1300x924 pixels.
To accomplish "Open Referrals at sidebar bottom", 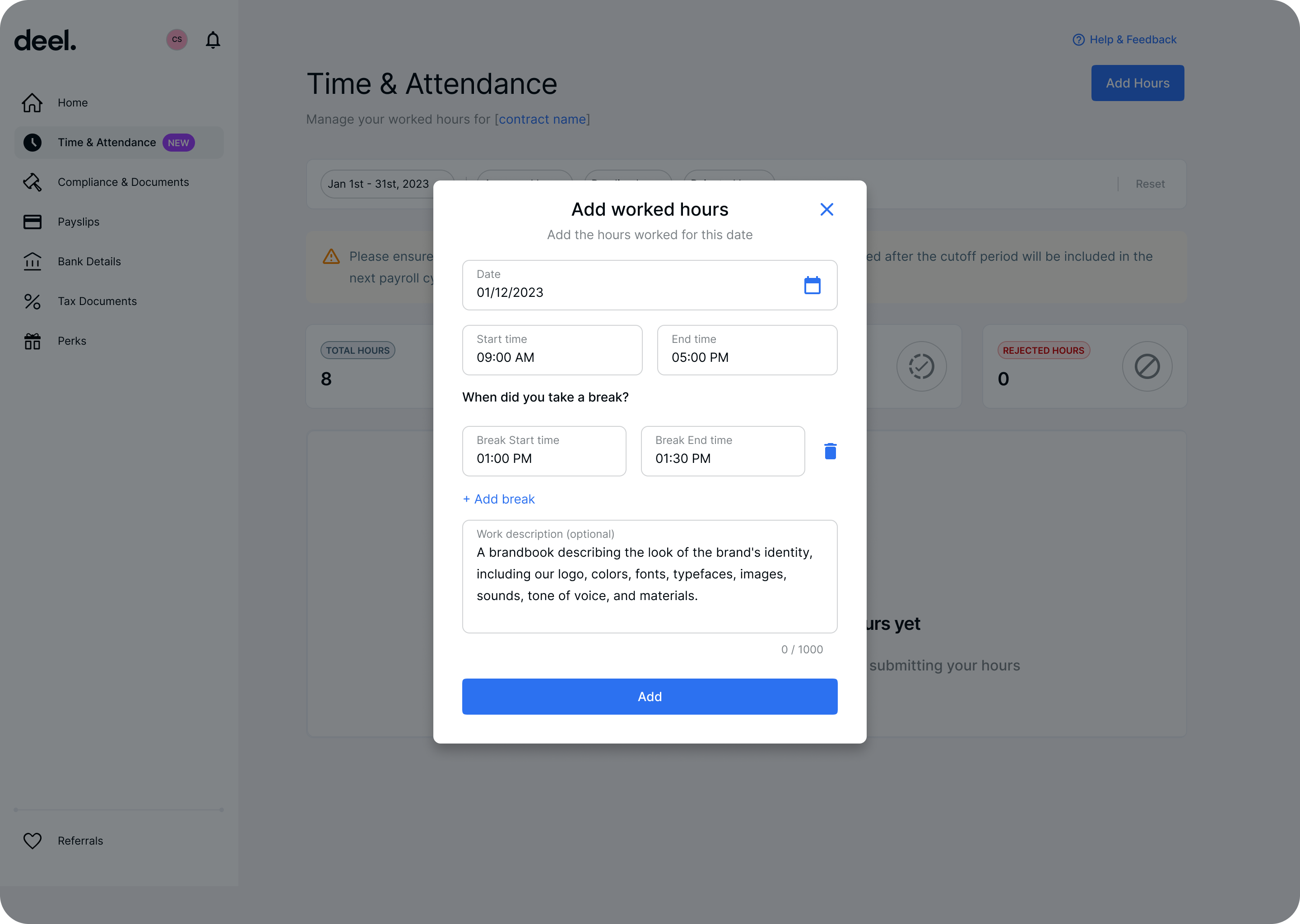I will coord(119,841).
